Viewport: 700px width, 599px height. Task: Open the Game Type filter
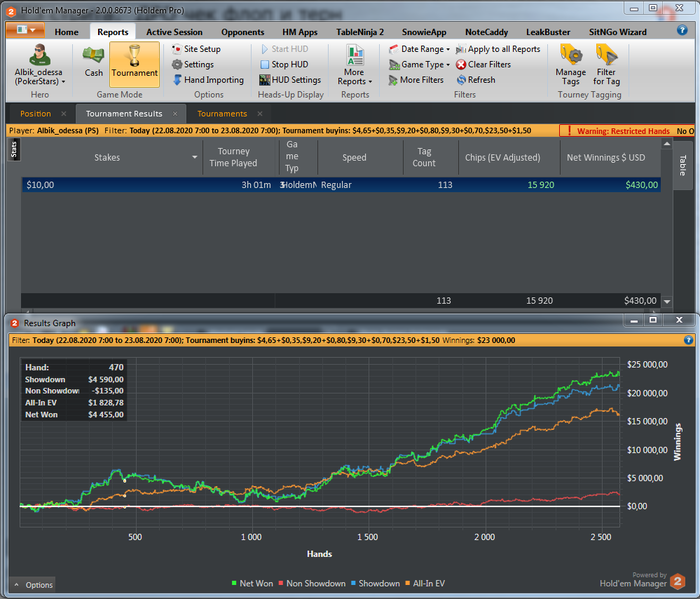[x=419, y=64]
